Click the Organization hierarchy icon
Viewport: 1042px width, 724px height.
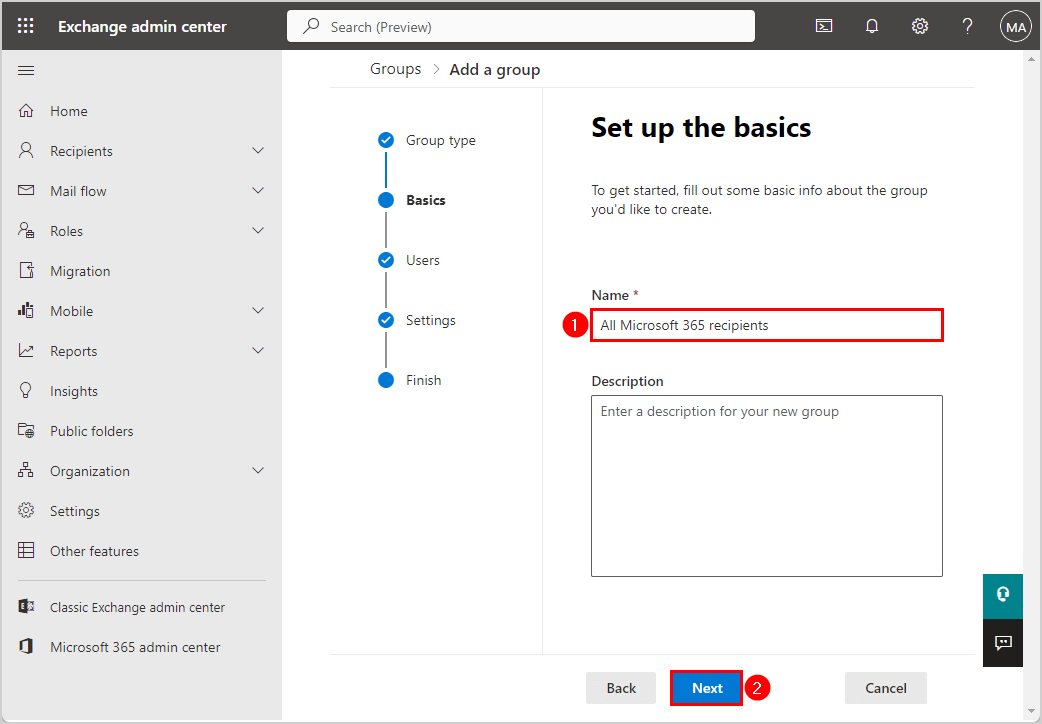coord(26,471)
